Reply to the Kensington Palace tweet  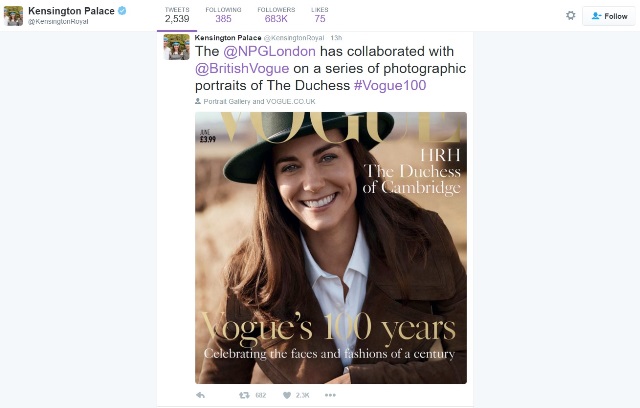click(200, 395)
